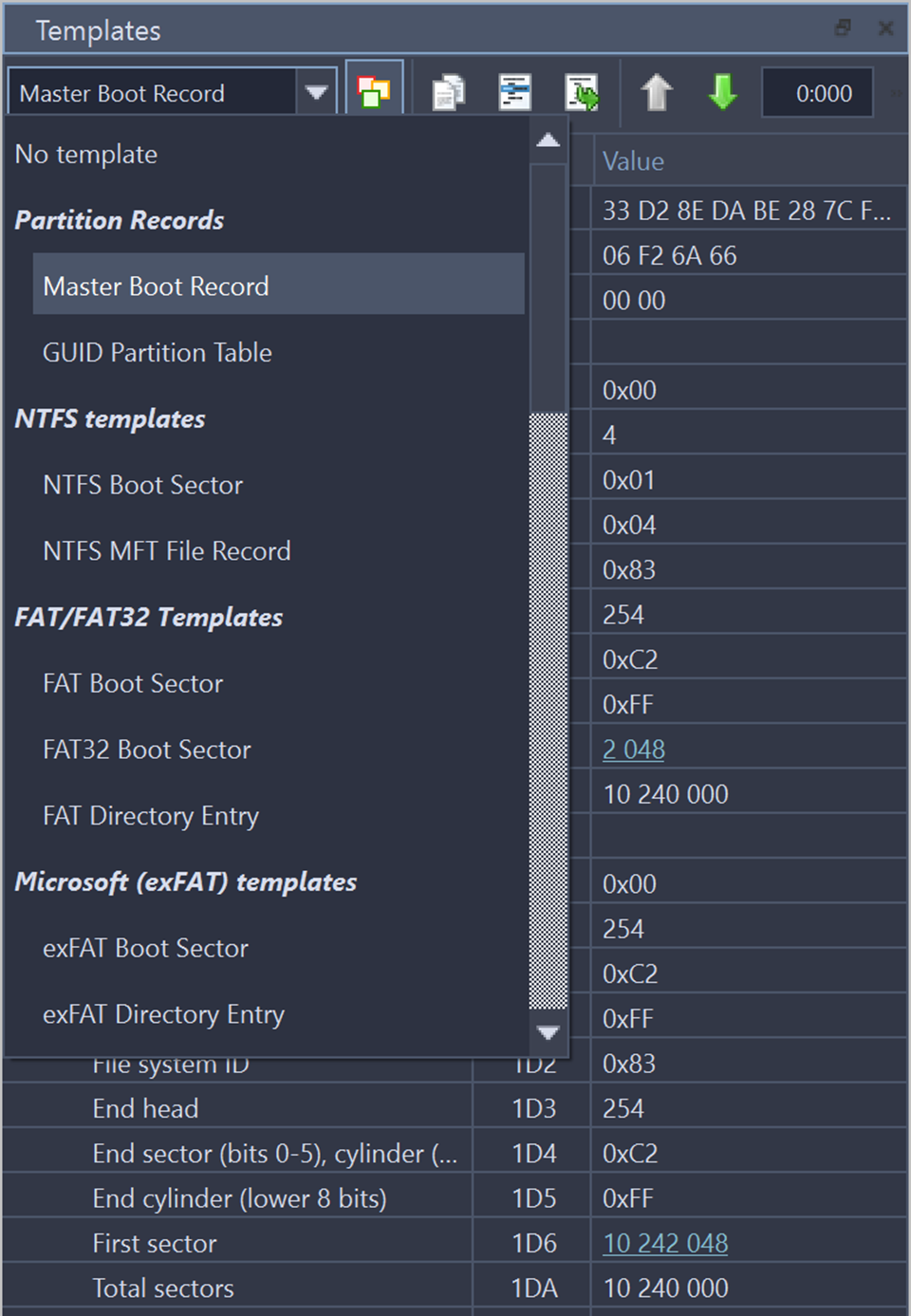Pick NTFS MFT File Record template
911x1316 pixels.
point(167,551)
